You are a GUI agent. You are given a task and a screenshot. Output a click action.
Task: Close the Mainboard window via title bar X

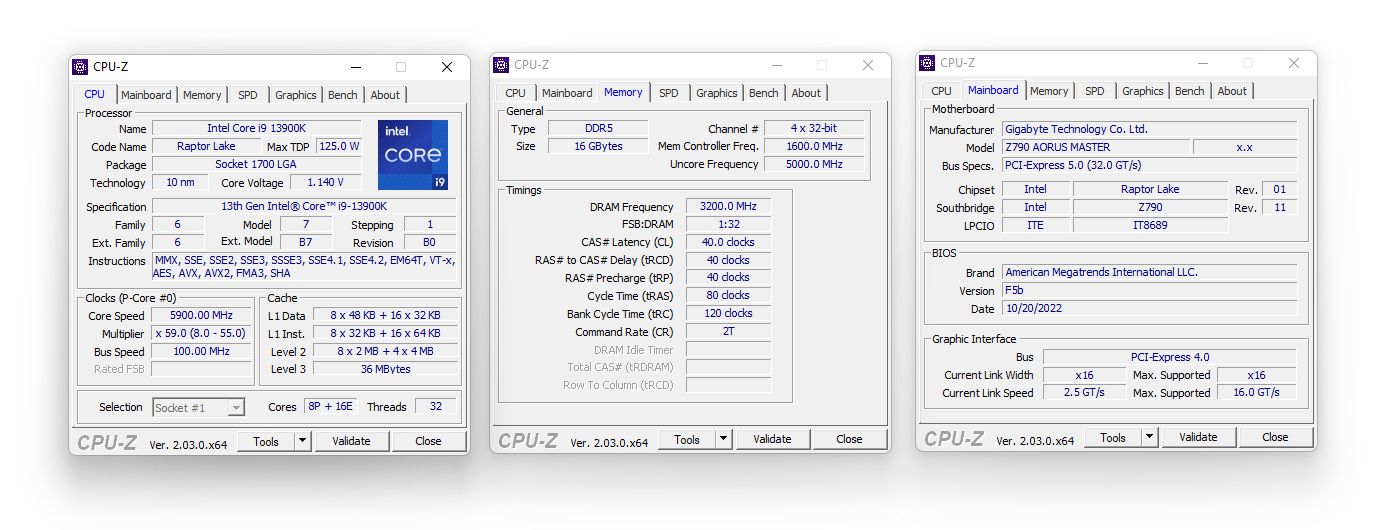(x=1294, y=63)
